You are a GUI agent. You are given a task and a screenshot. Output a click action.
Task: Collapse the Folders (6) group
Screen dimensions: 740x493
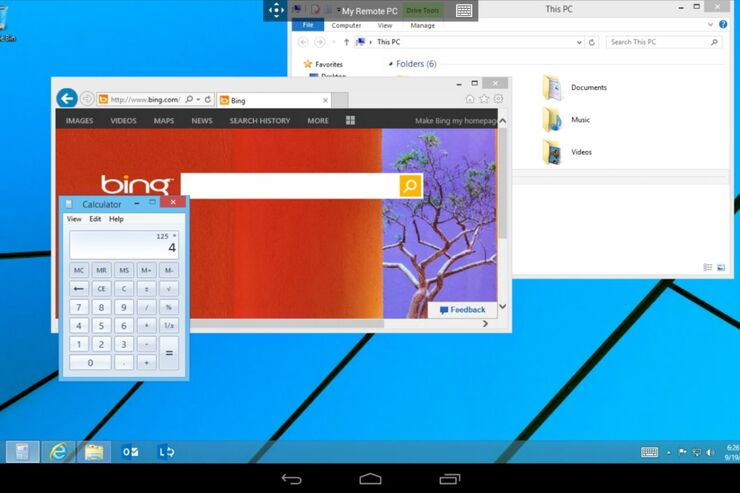coord(391,64)
